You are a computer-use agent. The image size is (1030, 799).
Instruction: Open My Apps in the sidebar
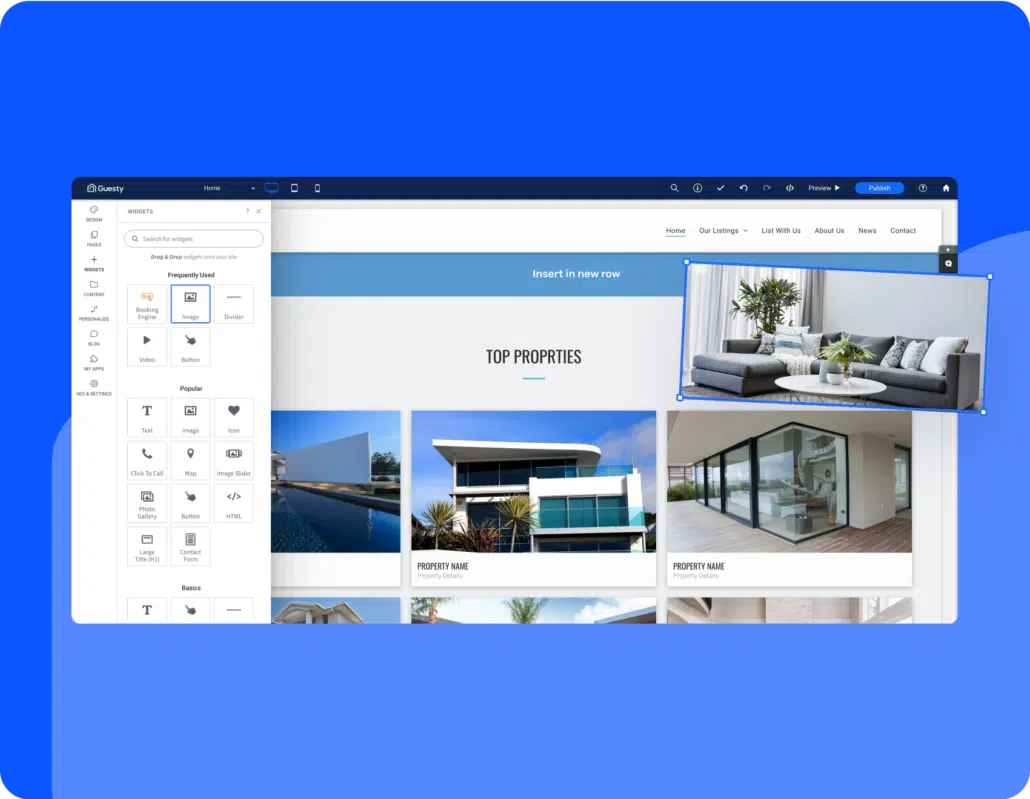94,363
